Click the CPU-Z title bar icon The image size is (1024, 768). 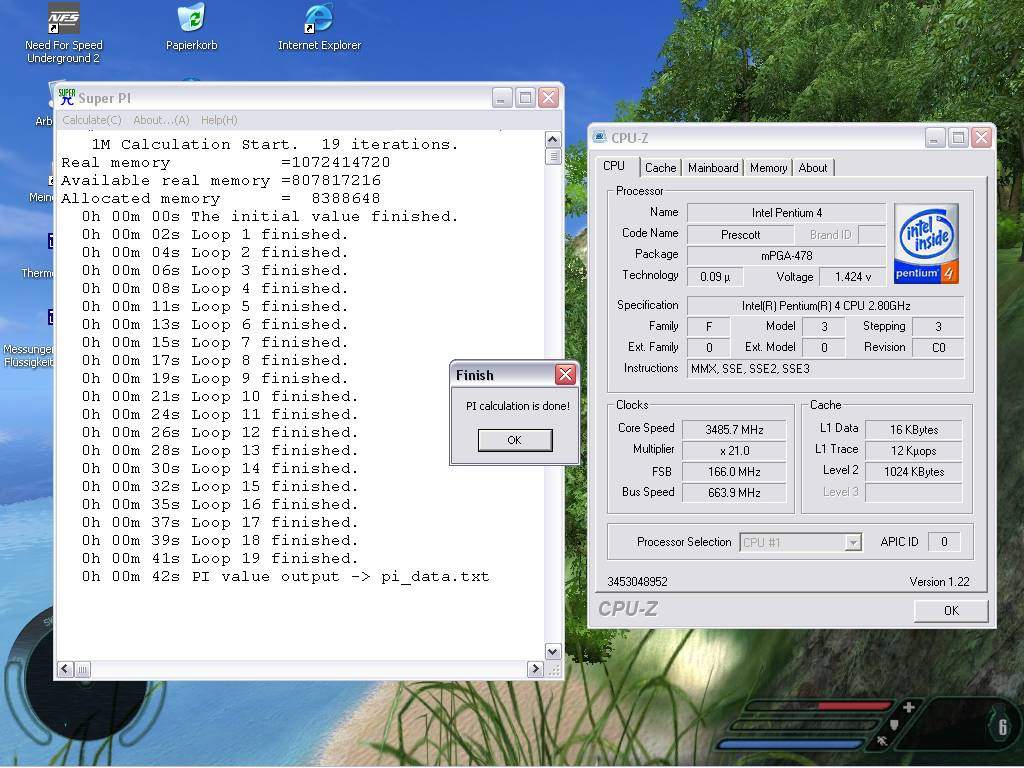pos(600,137)
